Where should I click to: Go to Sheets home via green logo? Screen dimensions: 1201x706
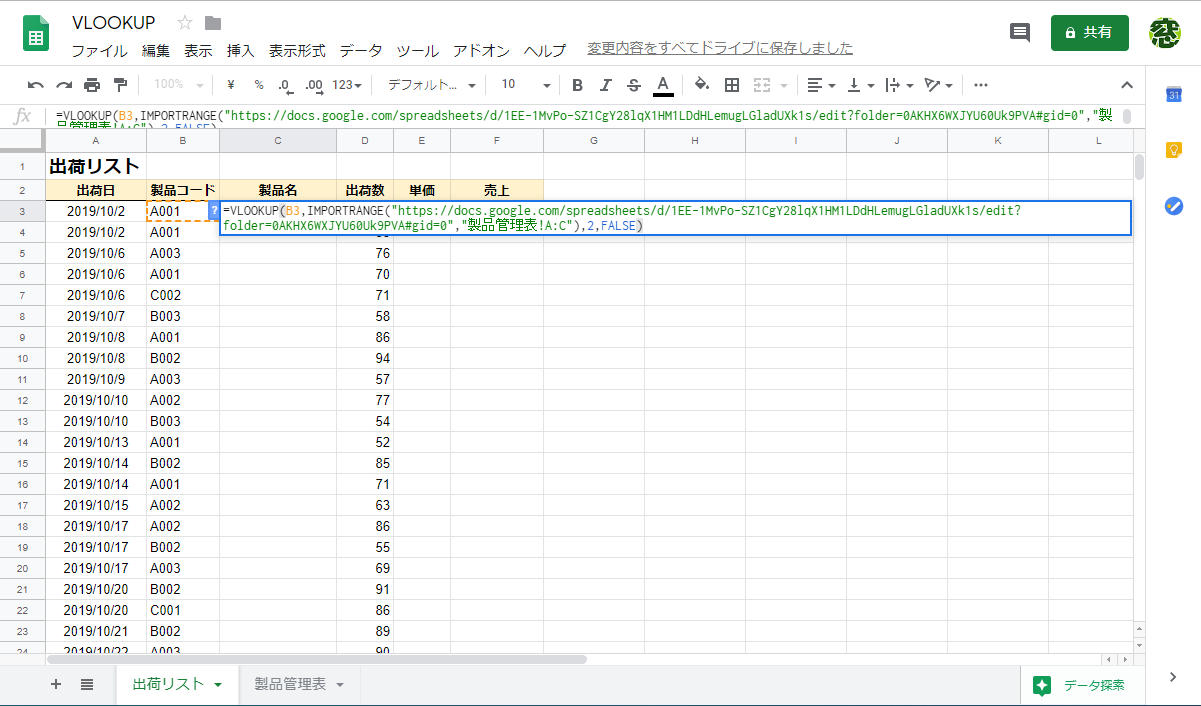tap(36, 33)
